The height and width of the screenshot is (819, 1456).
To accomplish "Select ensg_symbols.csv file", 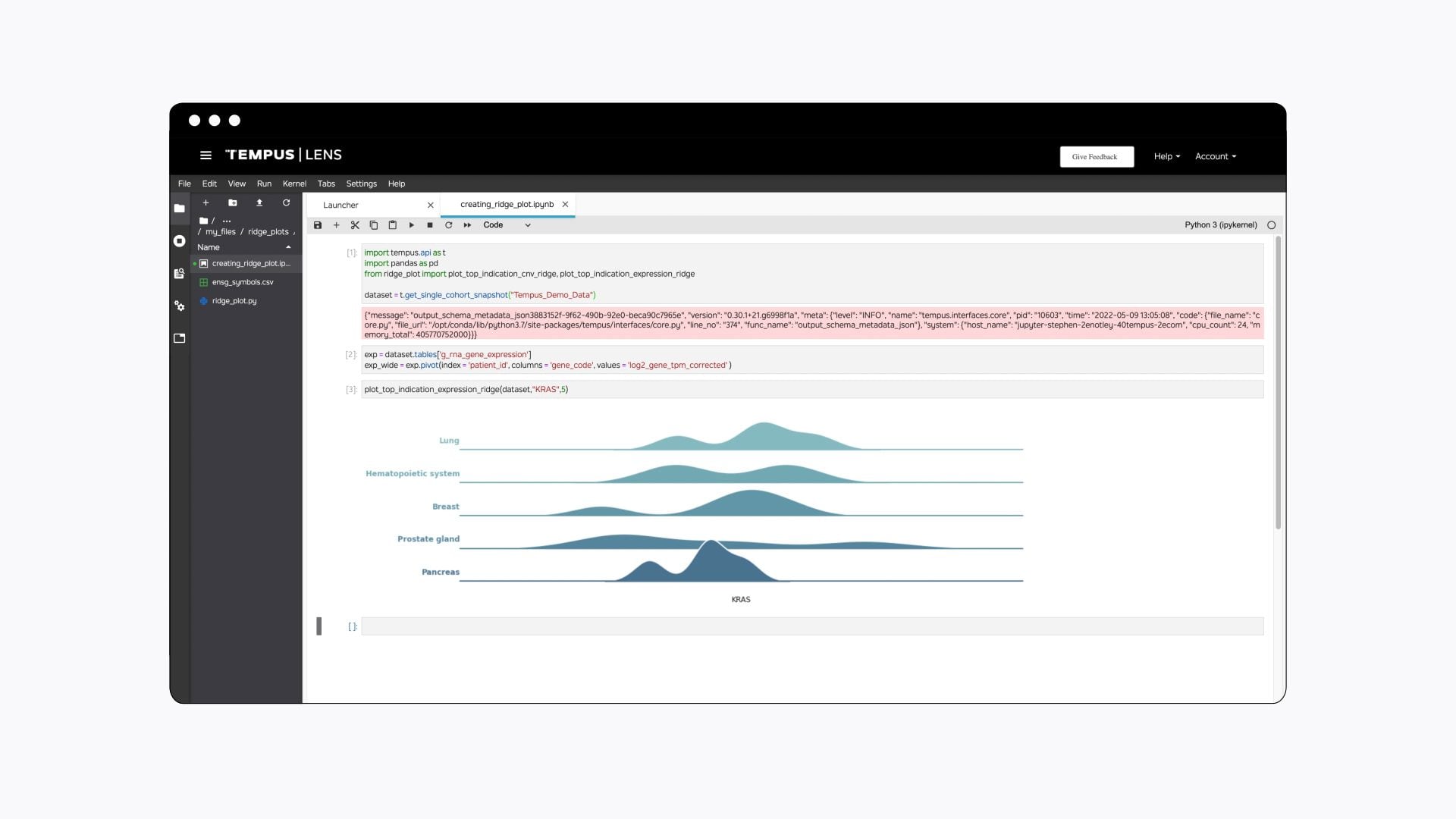I will (246, 282).
